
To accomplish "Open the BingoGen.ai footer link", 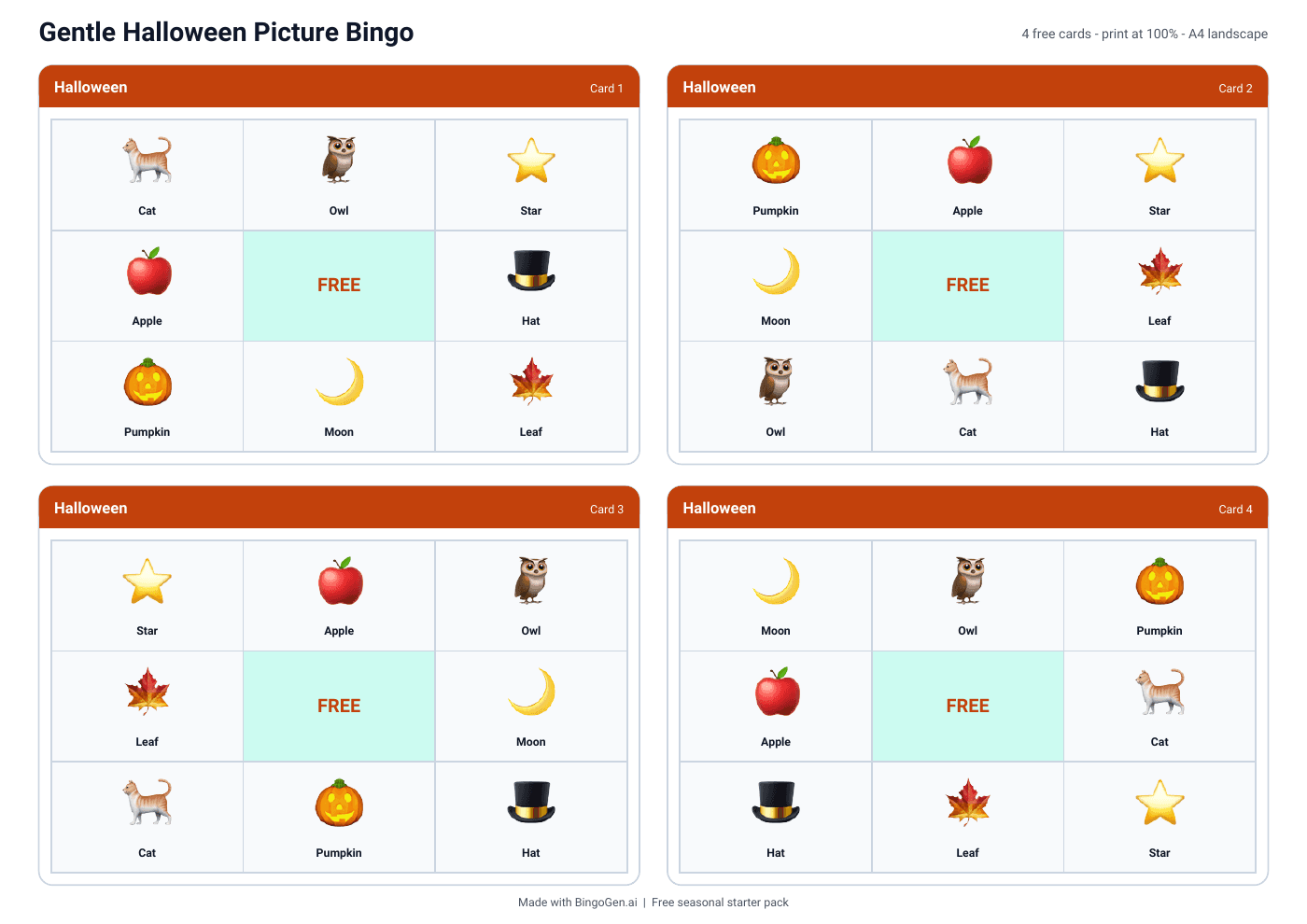I will (606, 903).
